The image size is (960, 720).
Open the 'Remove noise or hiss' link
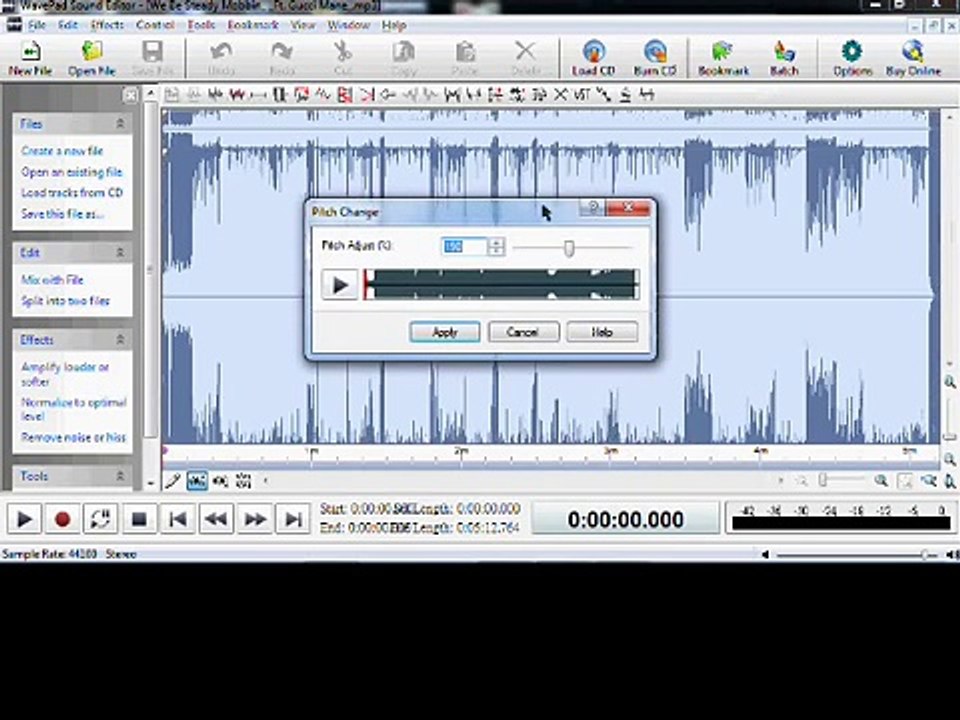click(x=73, y=437)
